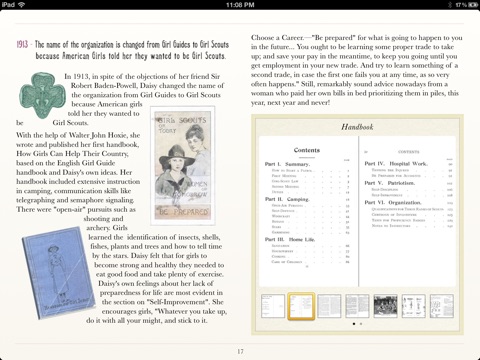This screenshot has width=480, height=360.
Task: Tap the green Girl Scout trefoil emblem
Action: click(42, 95)
